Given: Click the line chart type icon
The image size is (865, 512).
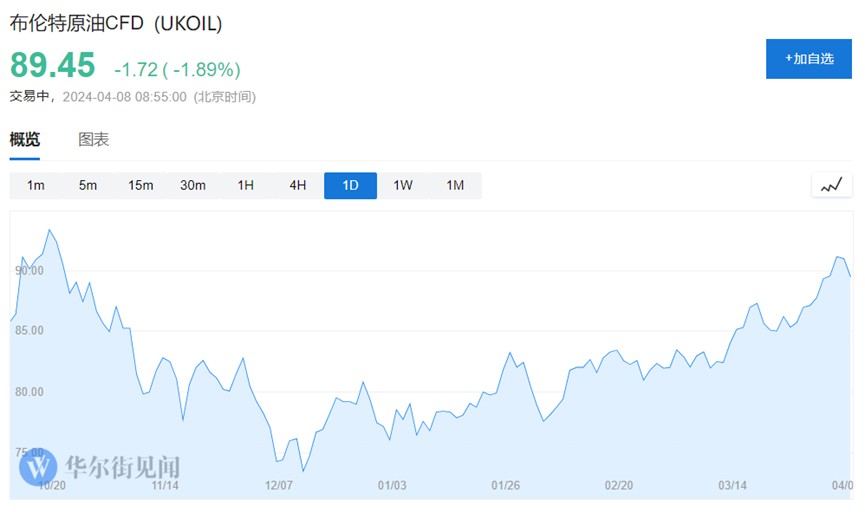Looking at the screenshot, I should tap(831, 185).
